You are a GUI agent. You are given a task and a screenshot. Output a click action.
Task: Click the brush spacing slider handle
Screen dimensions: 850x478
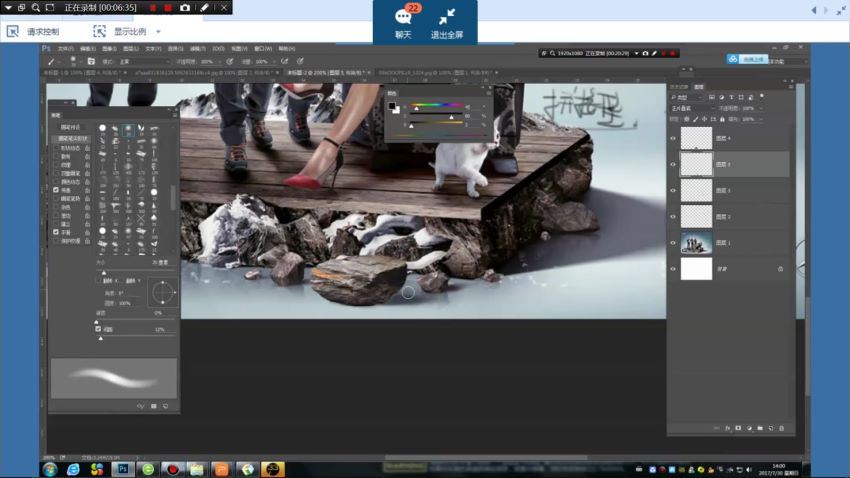click(101, 338)
